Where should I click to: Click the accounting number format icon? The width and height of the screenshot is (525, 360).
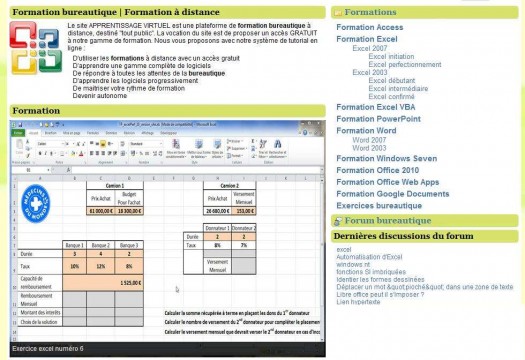coord(134,153)
